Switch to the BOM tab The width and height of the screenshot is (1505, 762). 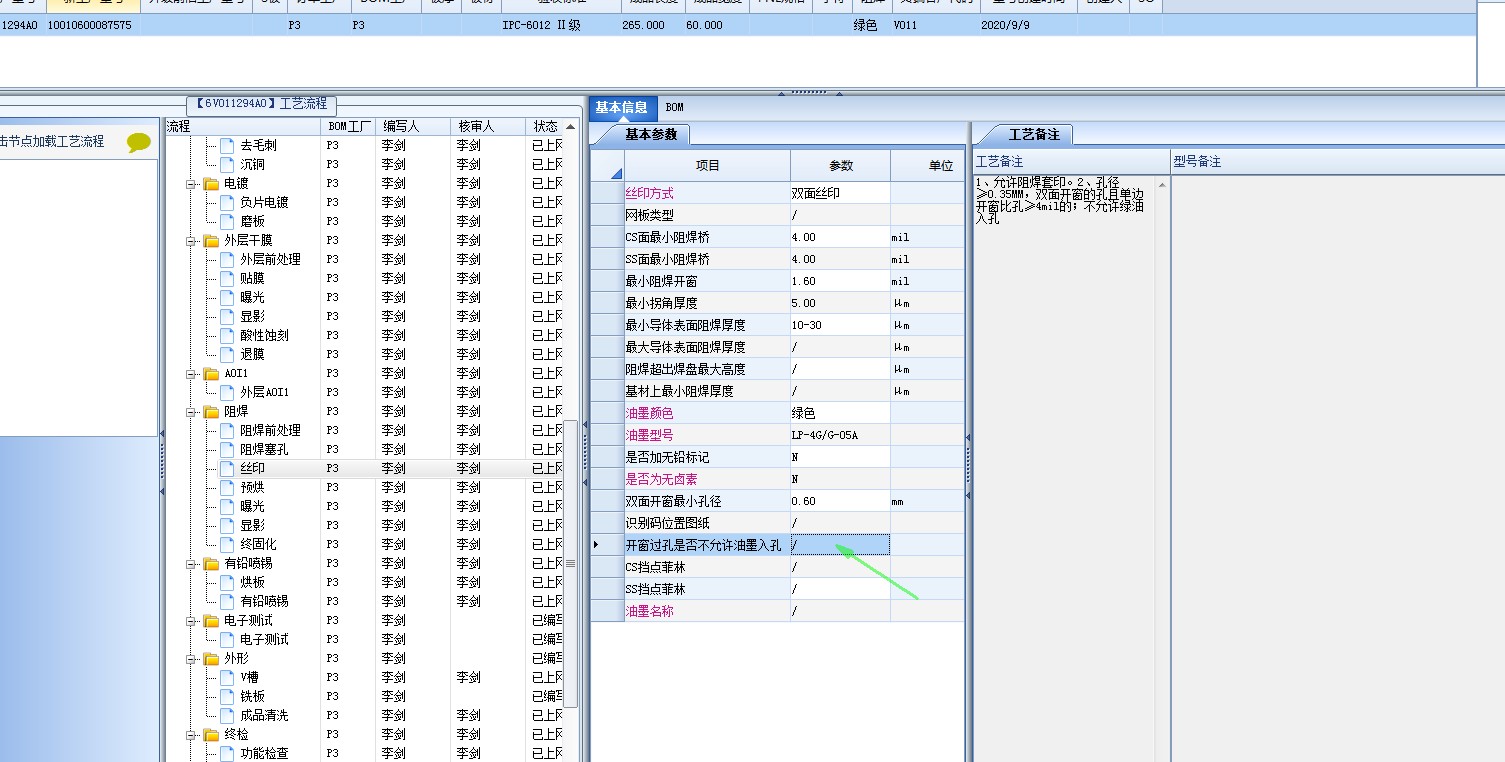tap(675, 108)
